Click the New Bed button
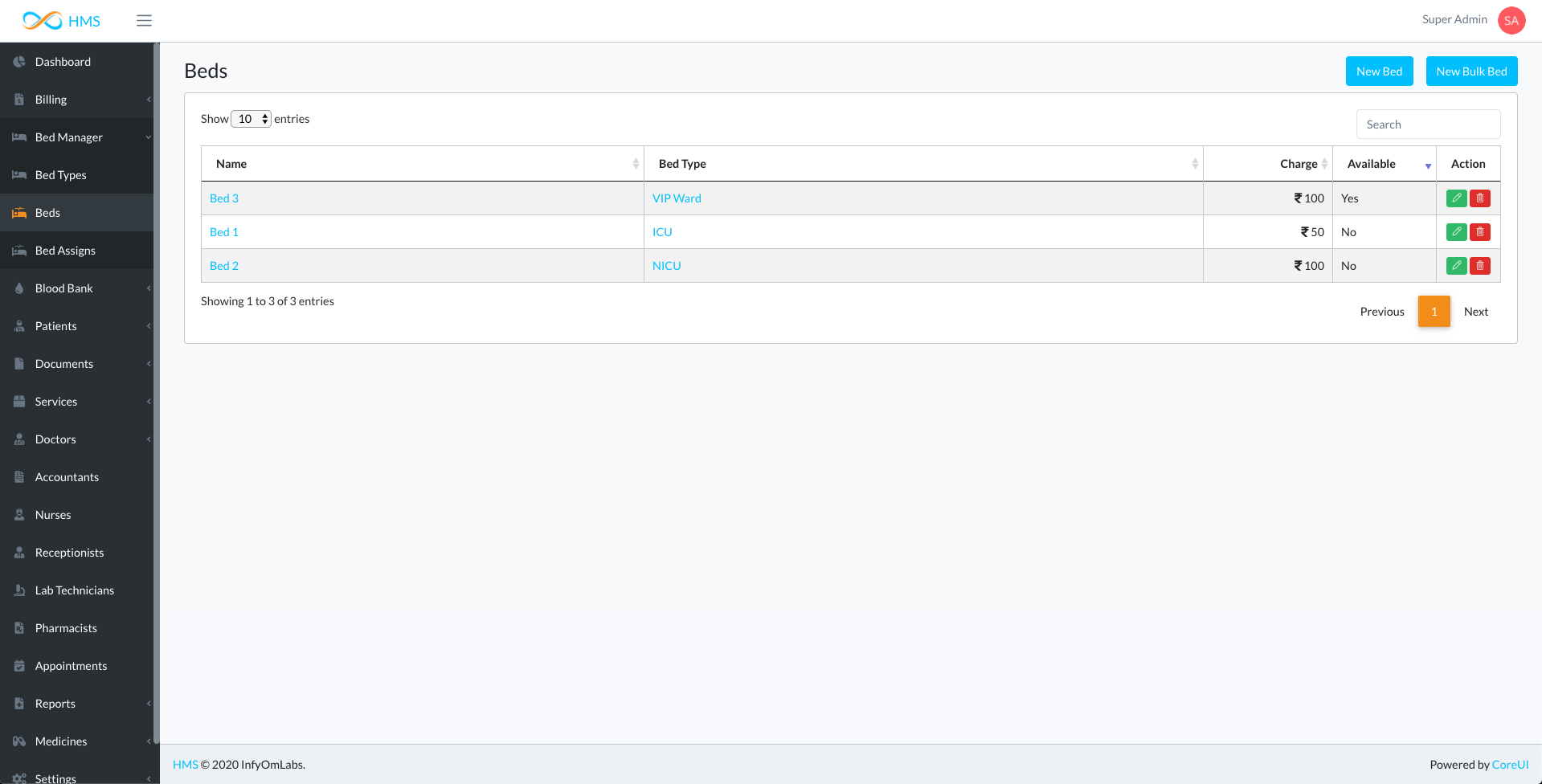The height and width of the screenshot is (784, 1542). [1379, 71]
